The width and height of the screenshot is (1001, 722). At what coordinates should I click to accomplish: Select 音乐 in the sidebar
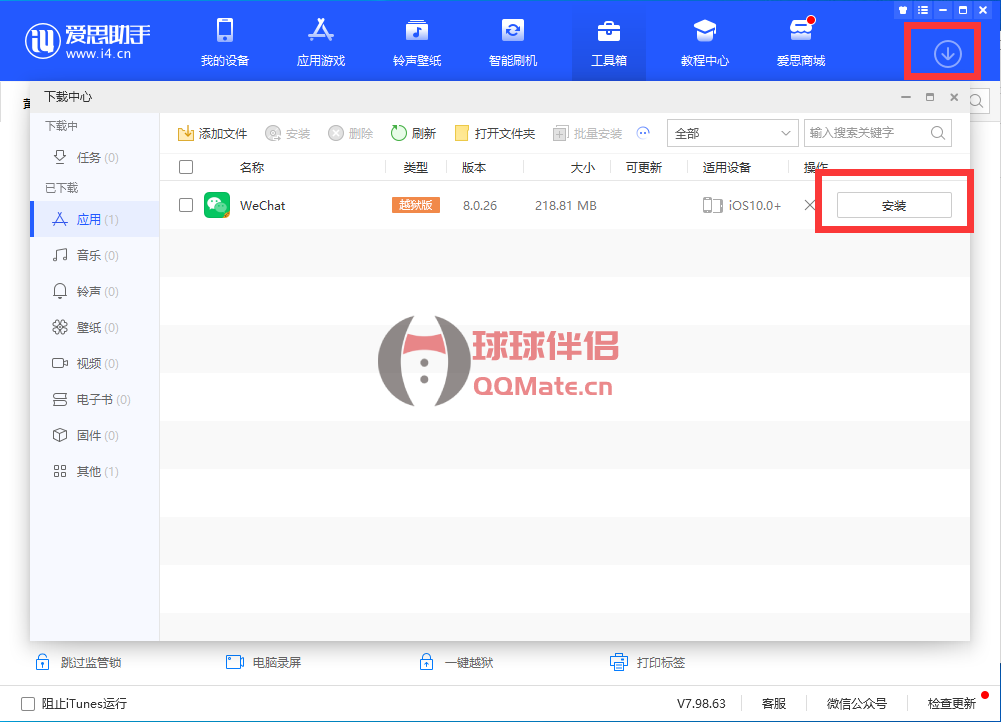tap(88, 256)
